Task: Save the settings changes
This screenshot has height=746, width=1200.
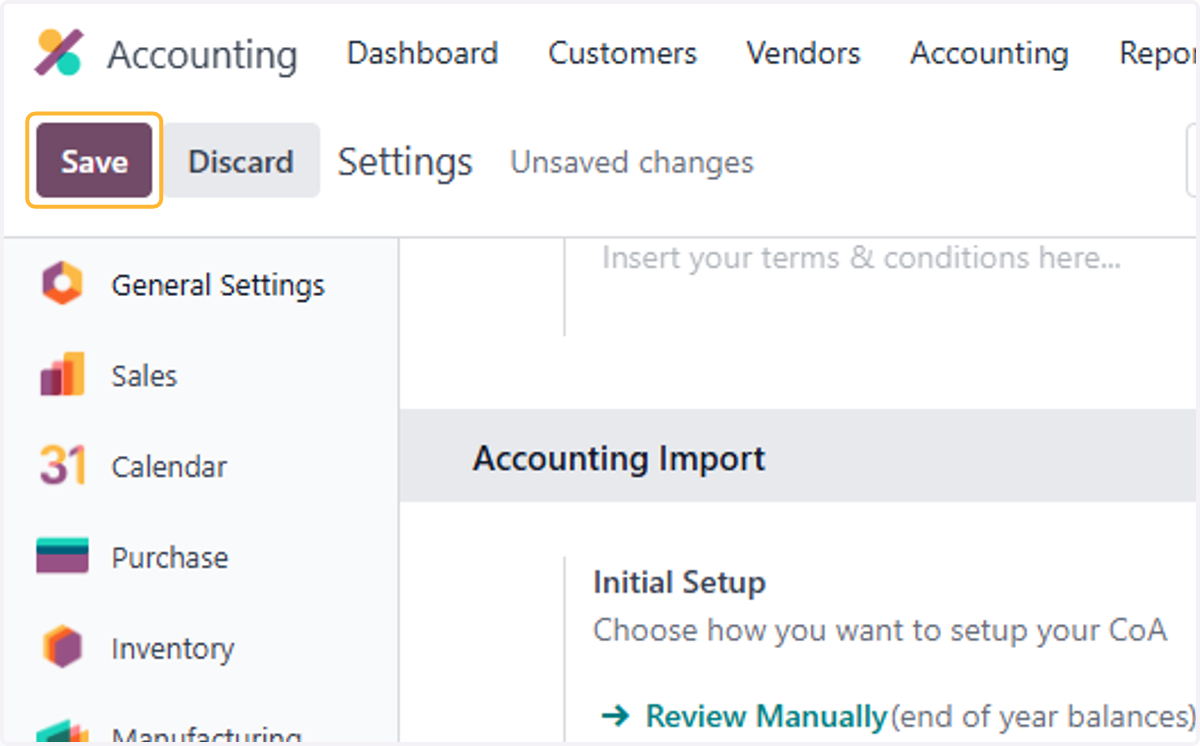Action: (x=94, y=161)
